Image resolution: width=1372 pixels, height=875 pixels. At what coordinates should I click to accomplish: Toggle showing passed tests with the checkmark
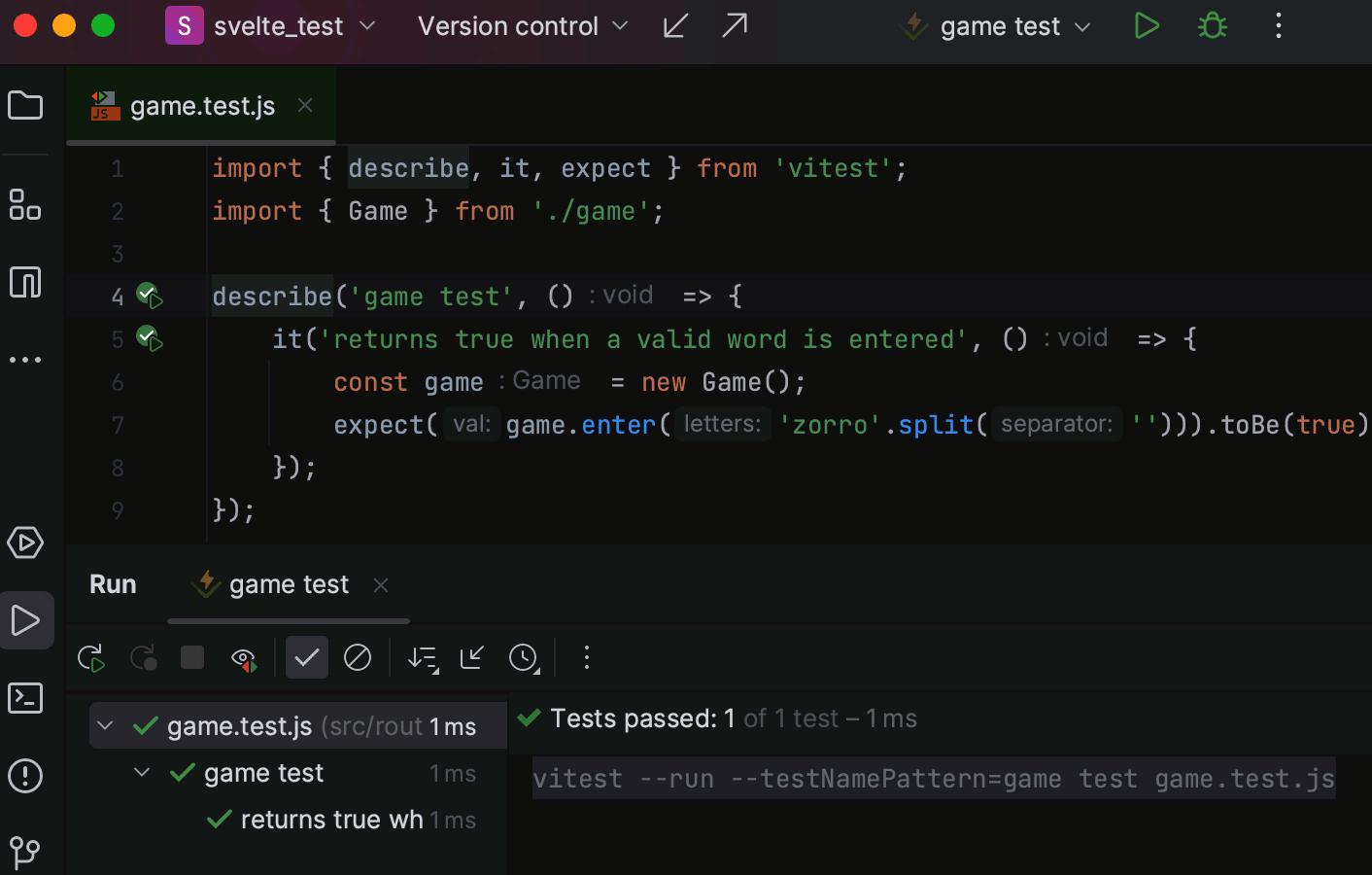pyautogui.click(x=307, y=658)
